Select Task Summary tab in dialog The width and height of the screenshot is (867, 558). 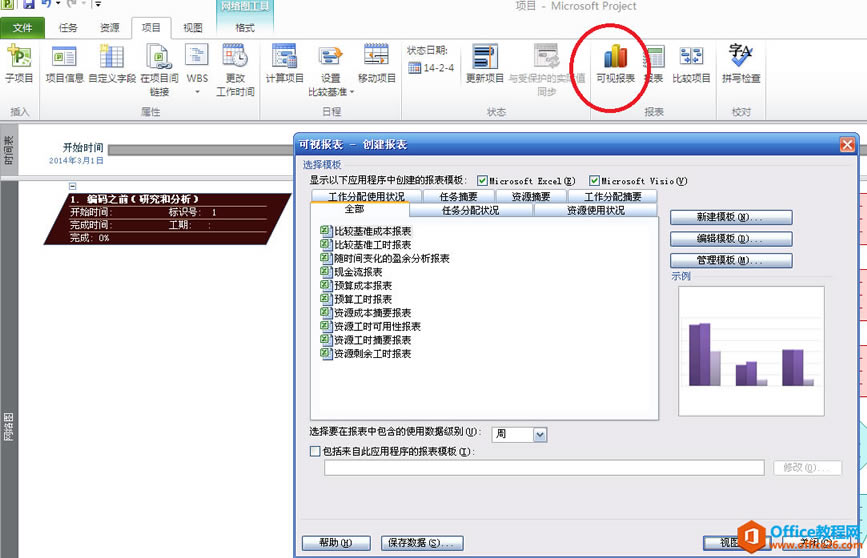coord(458,196)
